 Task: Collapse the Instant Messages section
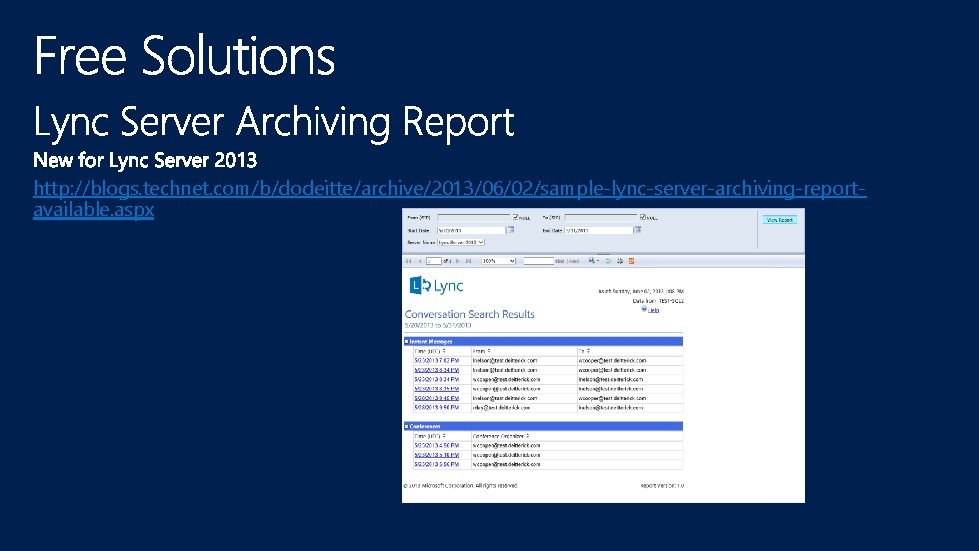point(406,341)
